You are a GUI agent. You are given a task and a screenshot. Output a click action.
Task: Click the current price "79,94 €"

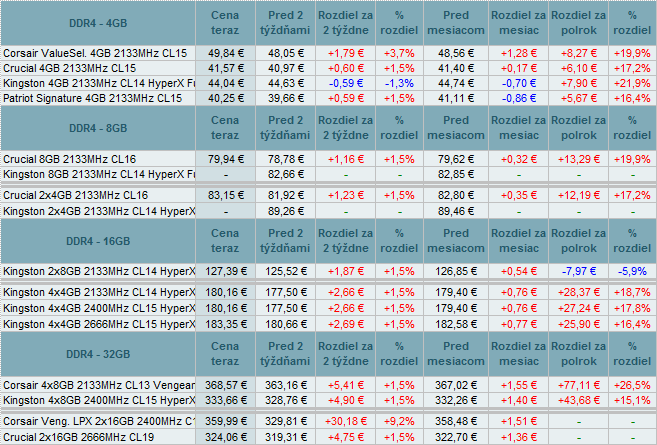point(226,159)
